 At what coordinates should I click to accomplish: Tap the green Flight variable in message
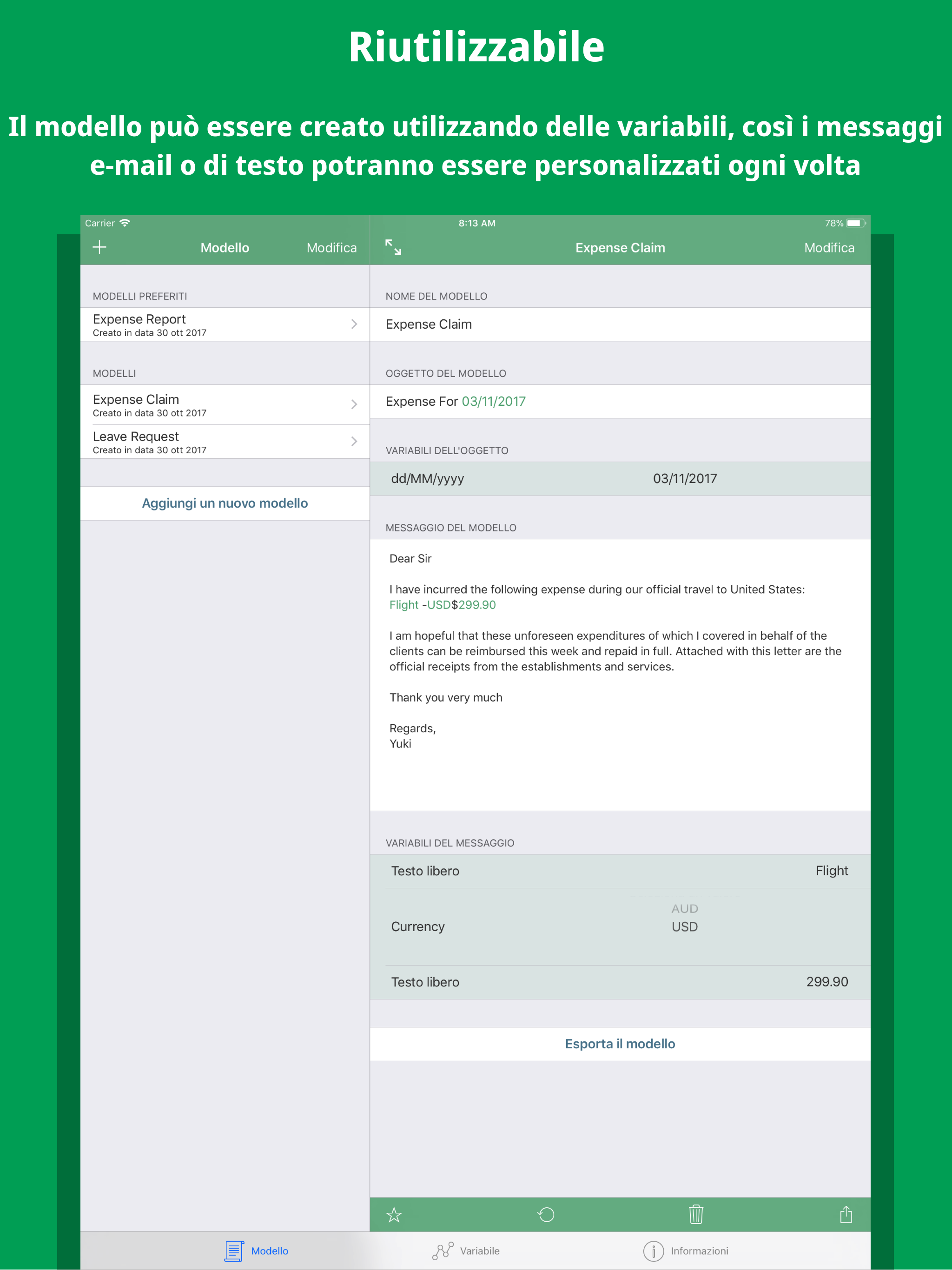tap(403, 605)
